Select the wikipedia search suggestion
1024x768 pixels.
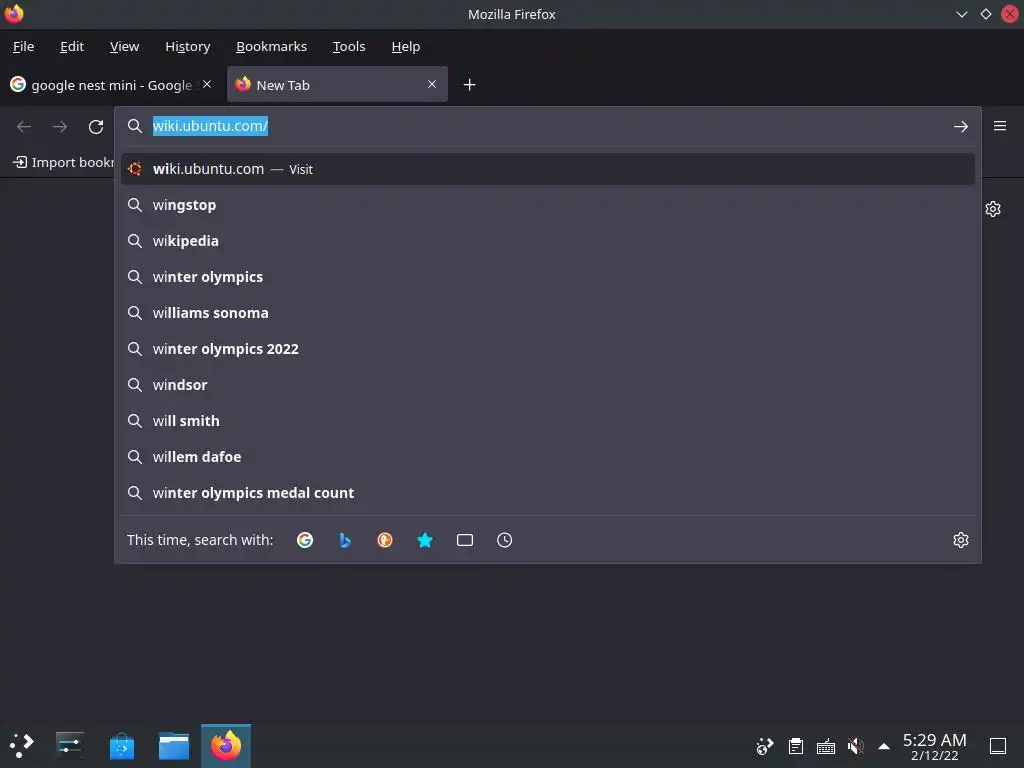click(547, 241)
